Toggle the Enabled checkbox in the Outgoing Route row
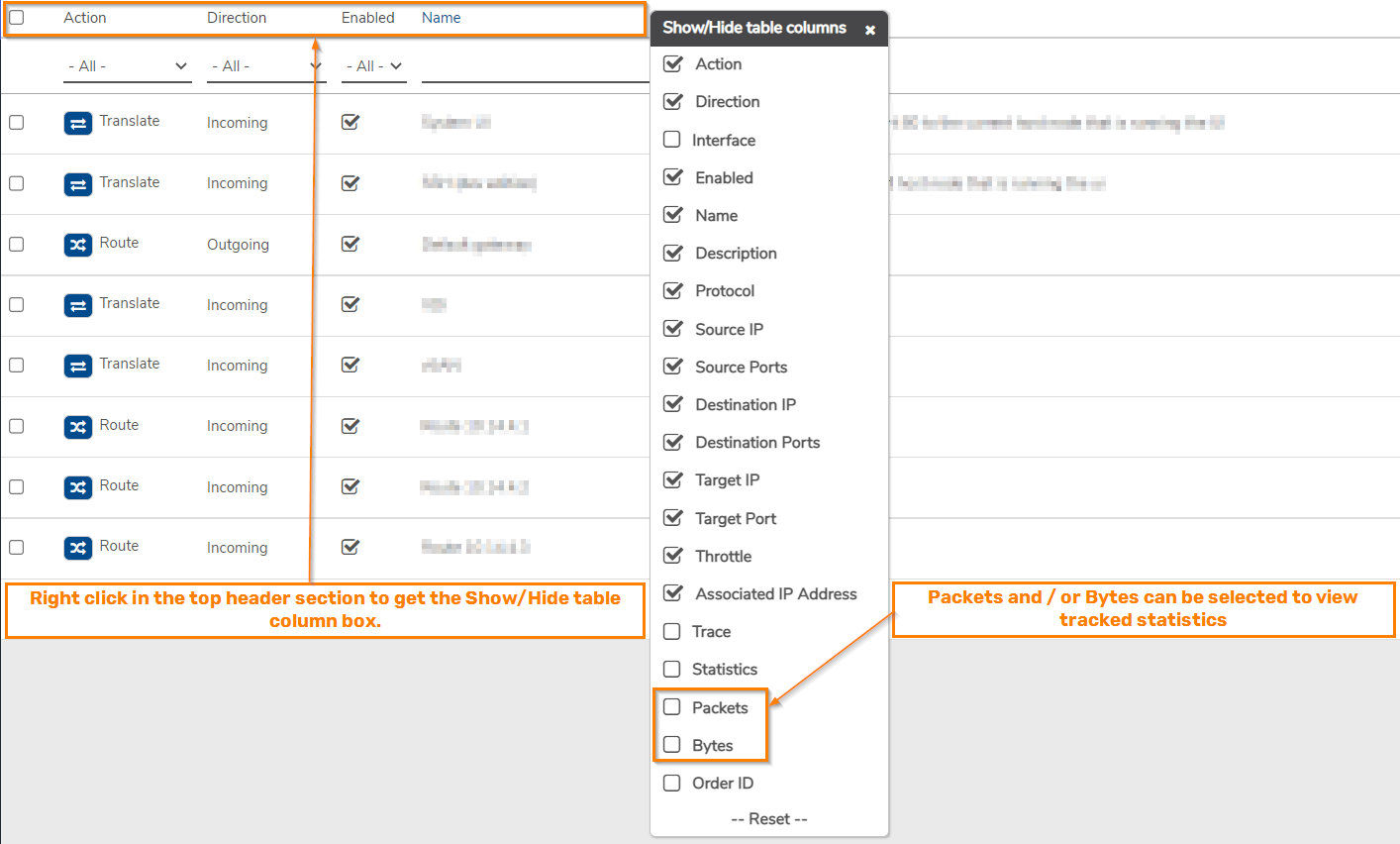 click(350, 244)
